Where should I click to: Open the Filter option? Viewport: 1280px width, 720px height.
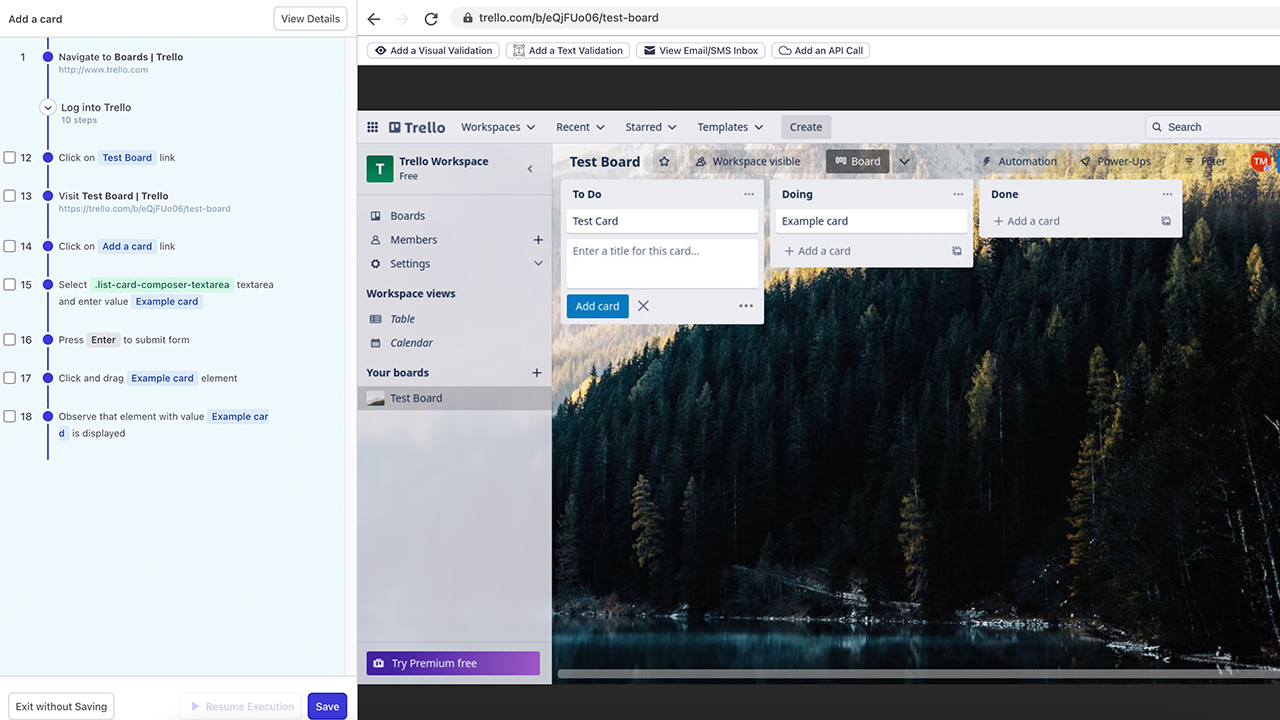pos(1205,162)
